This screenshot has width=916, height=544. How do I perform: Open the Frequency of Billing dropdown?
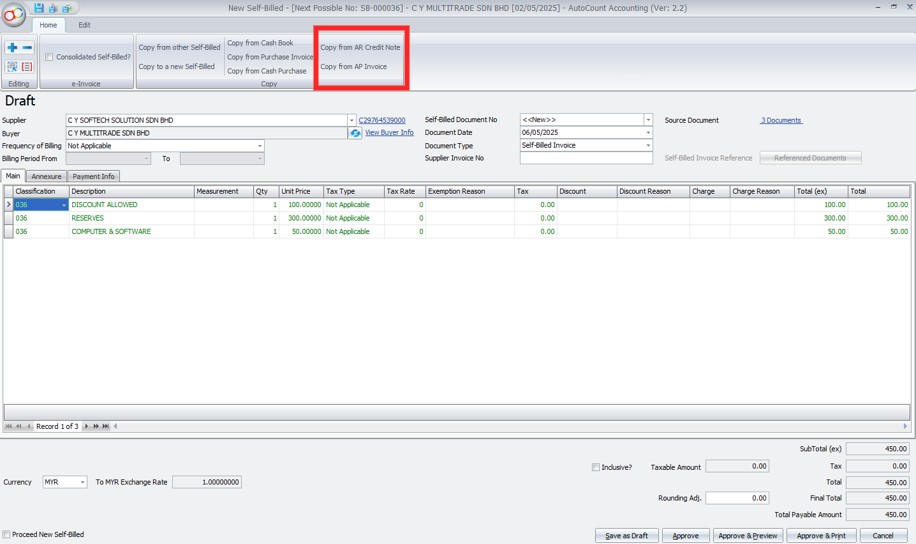tap(260, 146)
